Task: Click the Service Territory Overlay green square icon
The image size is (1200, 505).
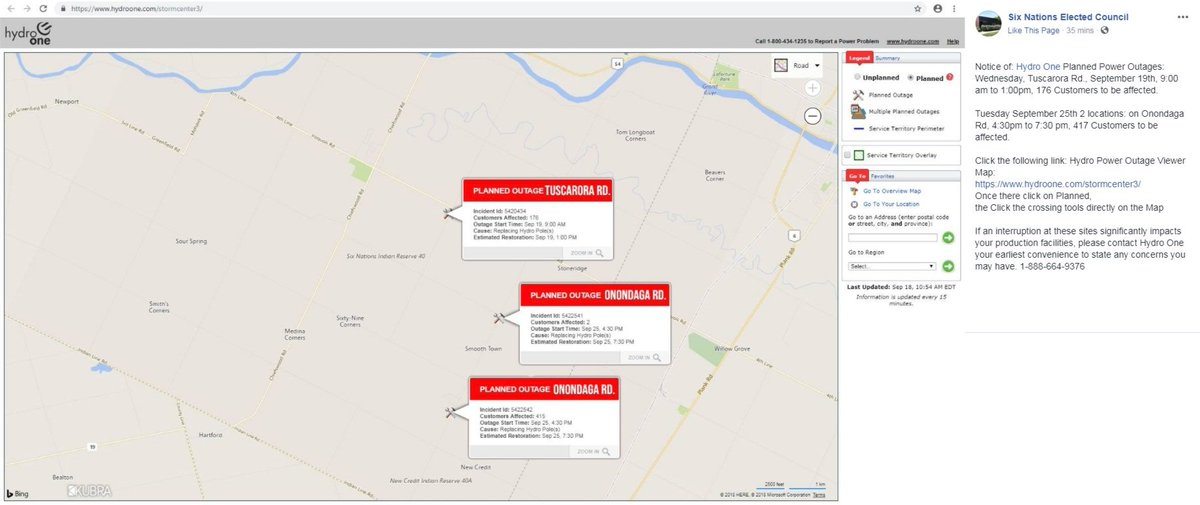Action: point(859,155)
